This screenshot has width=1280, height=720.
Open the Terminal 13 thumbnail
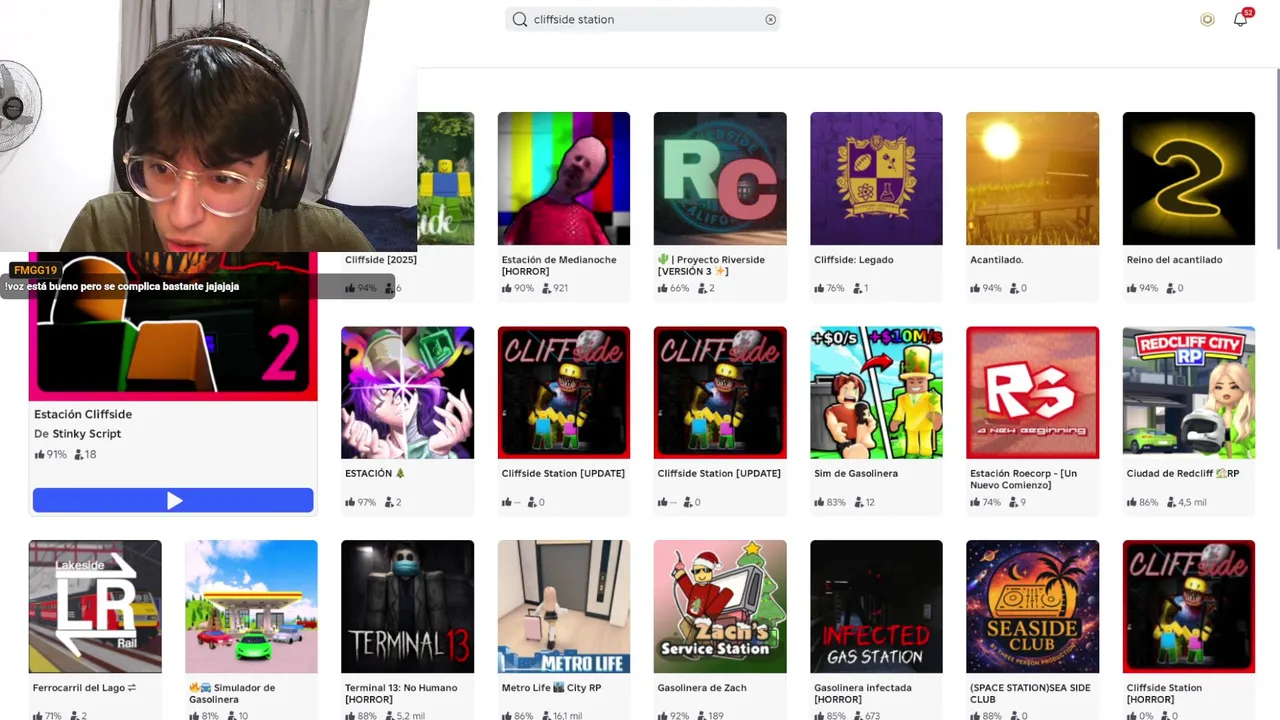(407, 606)
